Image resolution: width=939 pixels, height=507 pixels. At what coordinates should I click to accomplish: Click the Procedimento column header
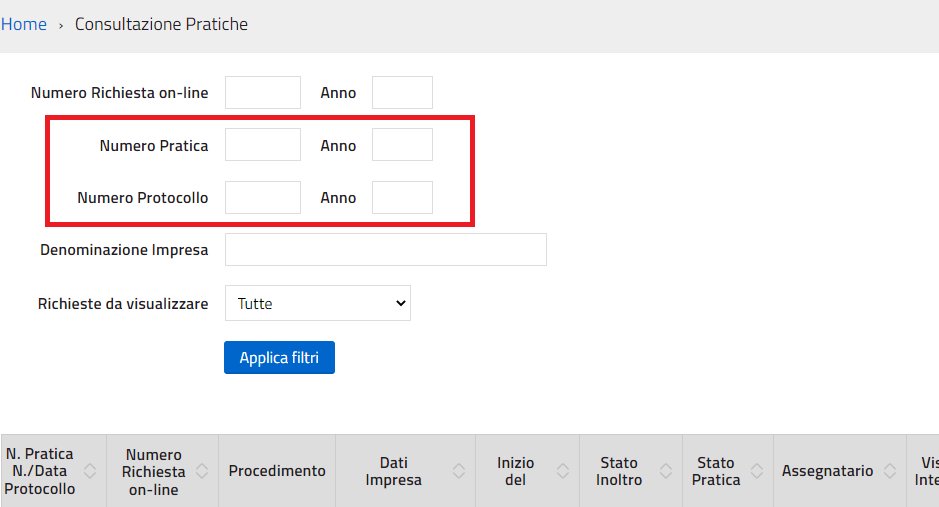277,471
